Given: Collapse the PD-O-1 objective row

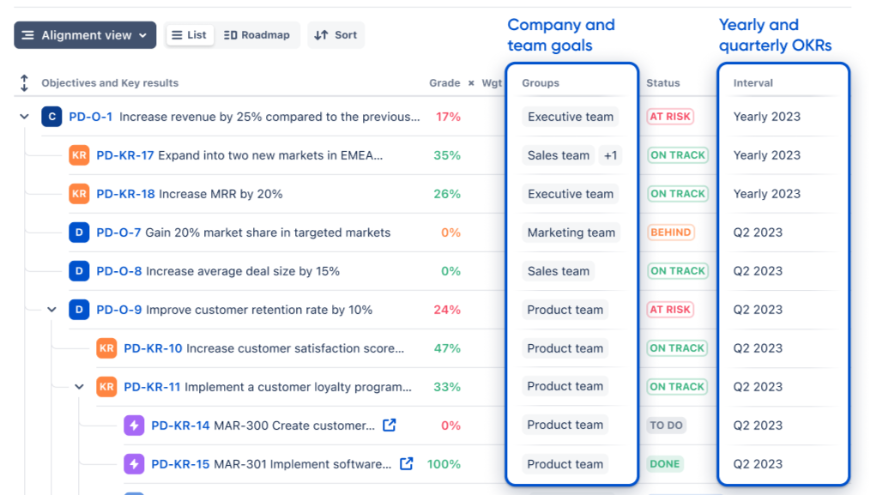Looking at the screenshot, I should [x=24, y=117].
